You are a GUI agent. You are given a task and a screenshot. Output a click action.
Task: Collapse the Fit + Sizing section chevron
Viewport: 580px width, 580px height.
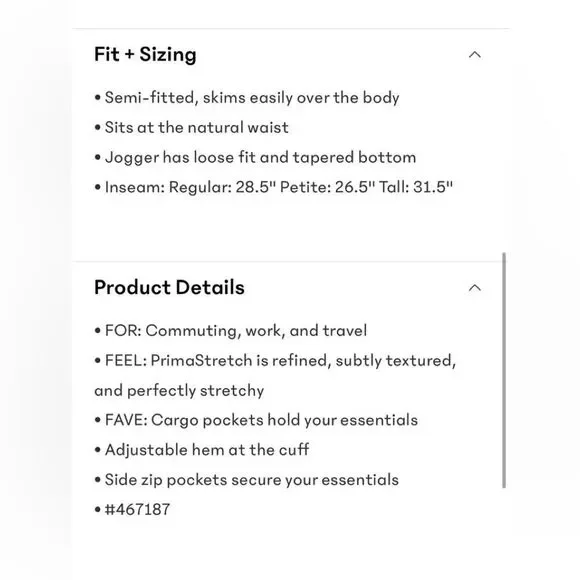[x=475, y=55]
